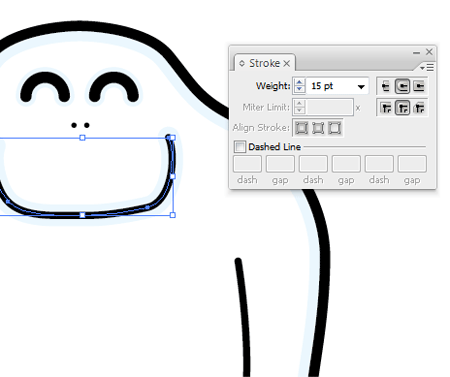Viewport: 450px width, 377px height.
Task: Cycle Stroke panel display via tab arrows
Action: coord(242,63)
